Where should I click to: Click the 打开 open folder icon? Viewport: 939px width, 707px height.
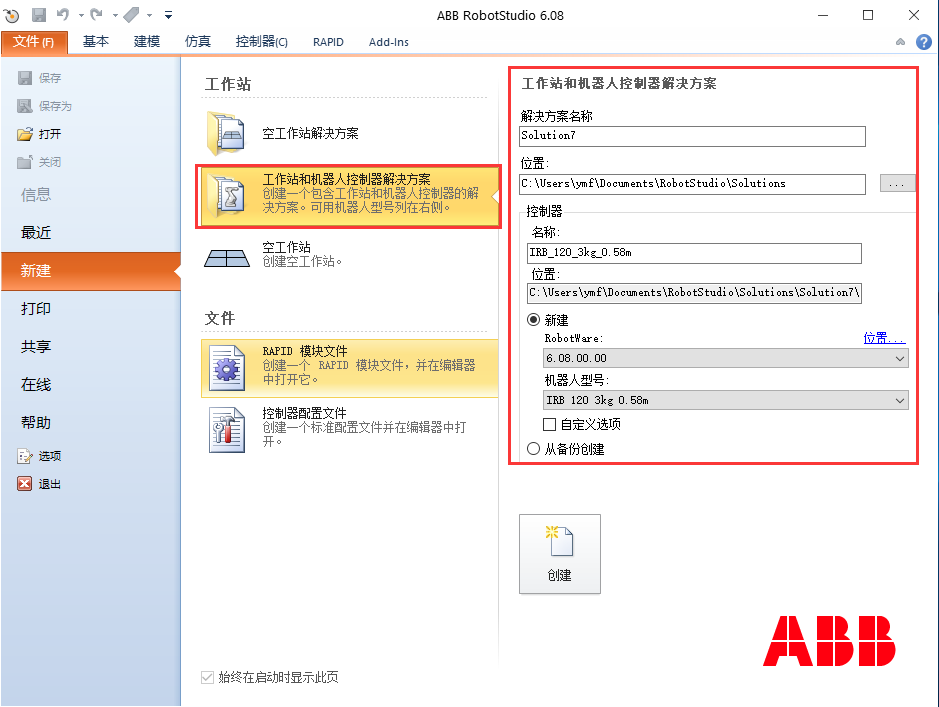[x=25, y=134]
